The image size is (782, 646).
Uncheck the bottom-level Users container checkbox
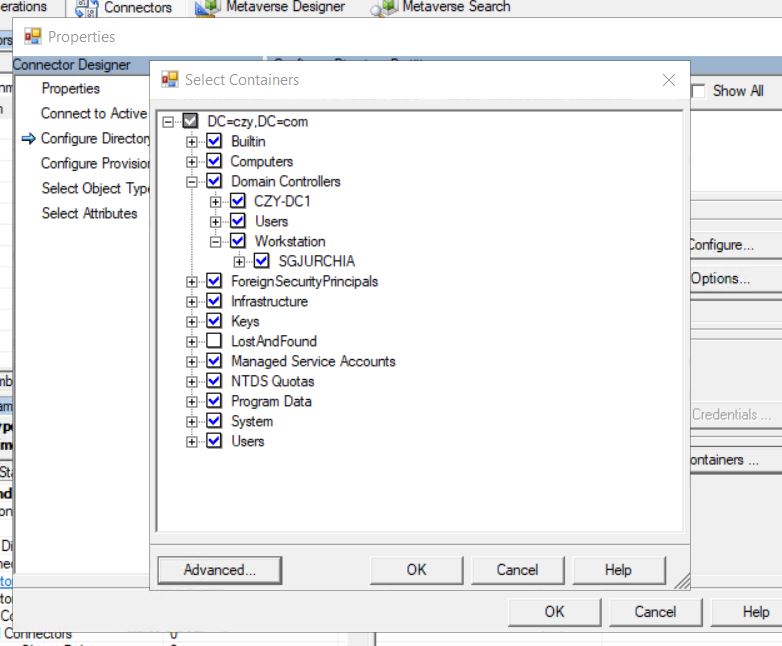pos(214,440)
